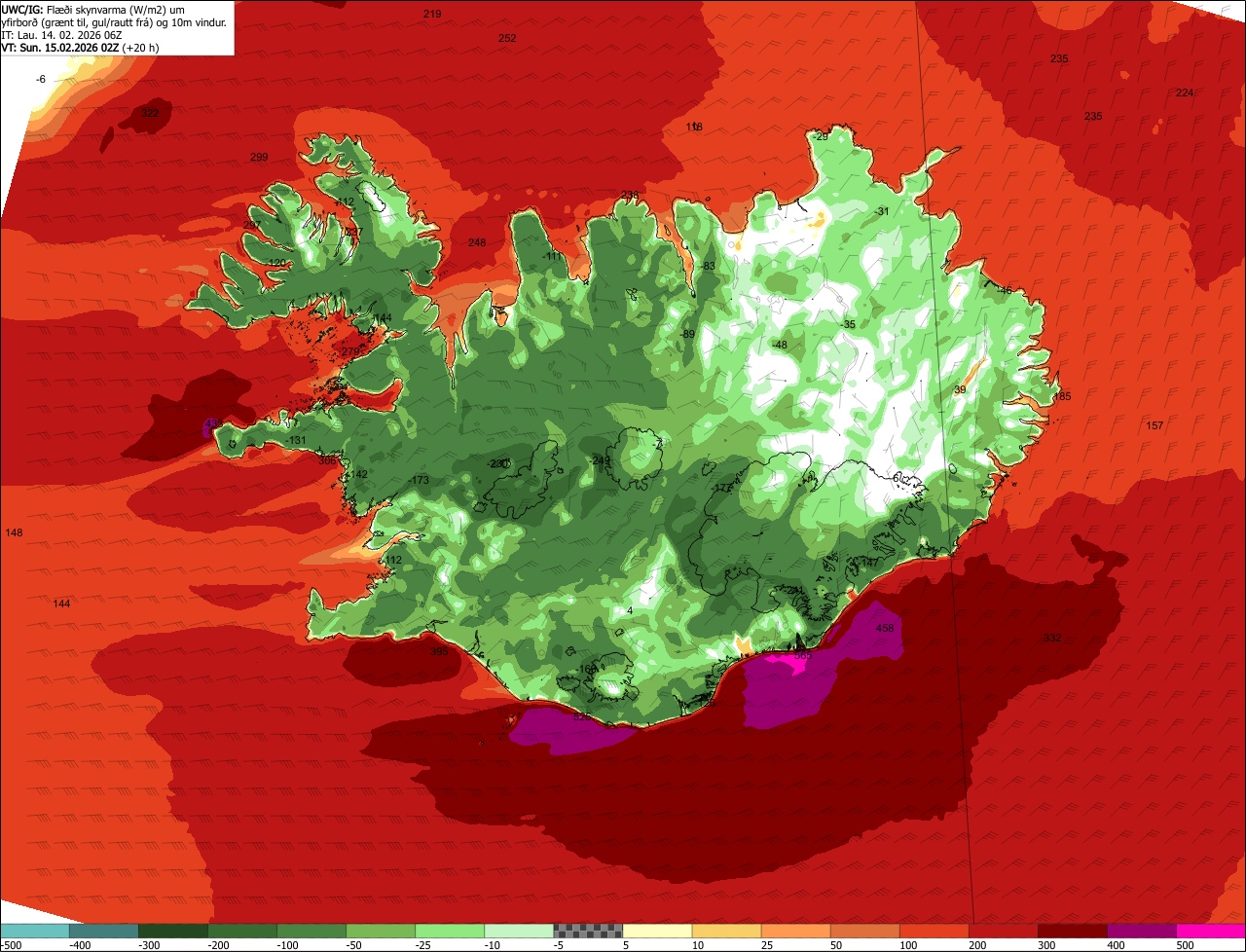Image resolution: width=1246 pixels, height=952 pixels.
Task: Click the '322' value in northwest sea
Action: coord(150,113)
